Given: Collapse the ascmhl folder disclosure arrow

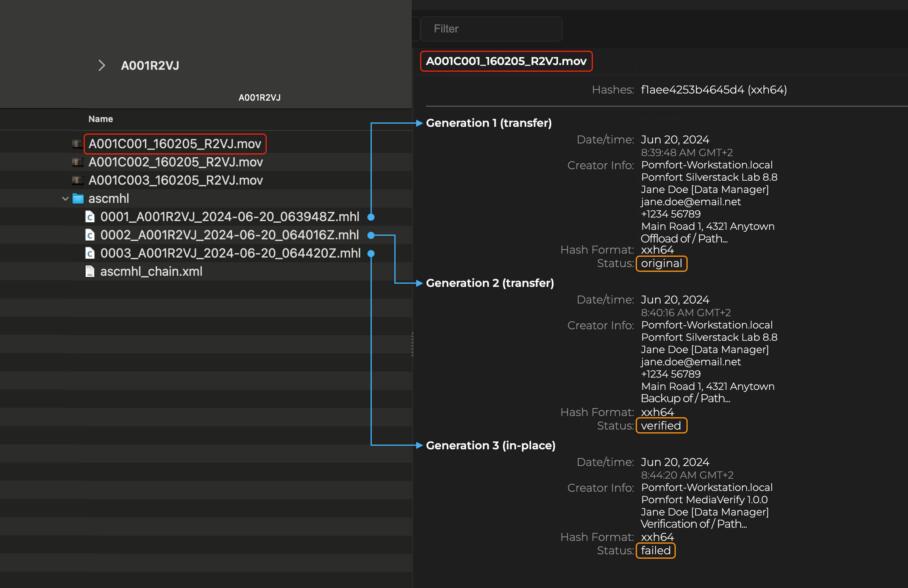Looking at the screenshot, I should pos(65,199).
